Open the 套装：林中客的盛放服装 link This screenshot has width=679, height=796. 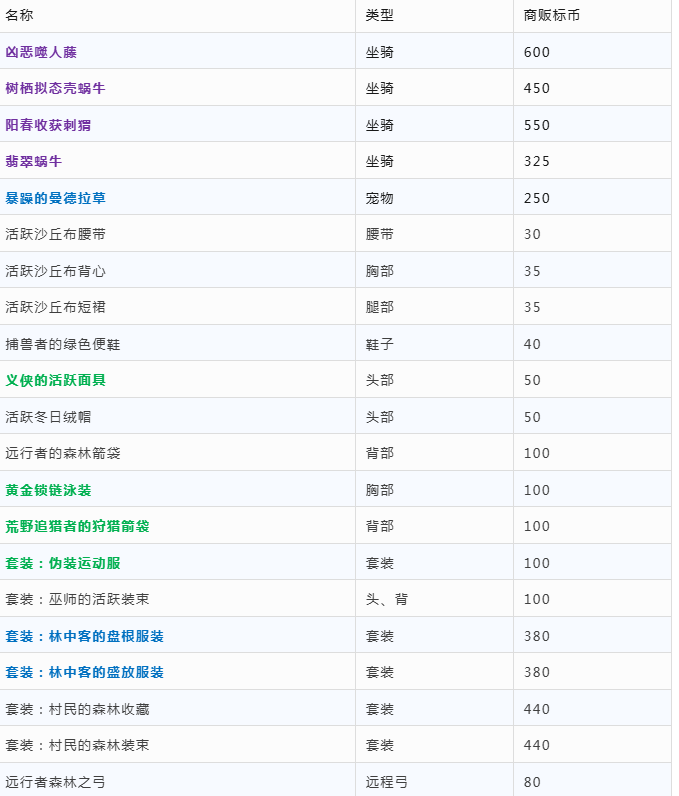click(x=84, y=672)
